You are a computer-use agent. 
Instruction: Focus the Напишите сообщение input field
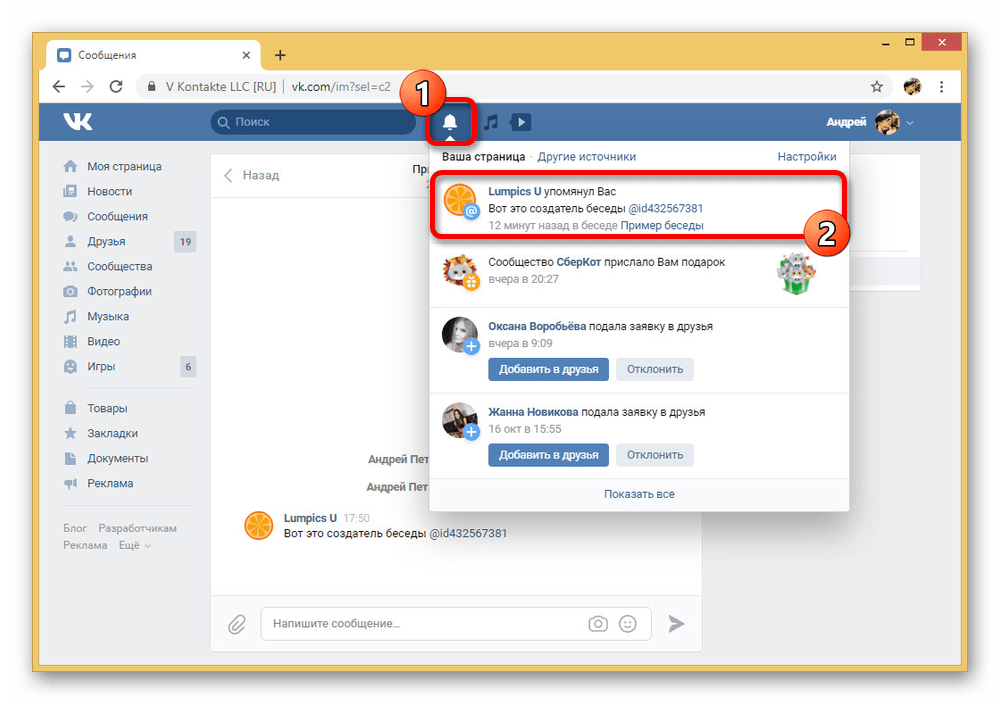(x=456, y=624)
